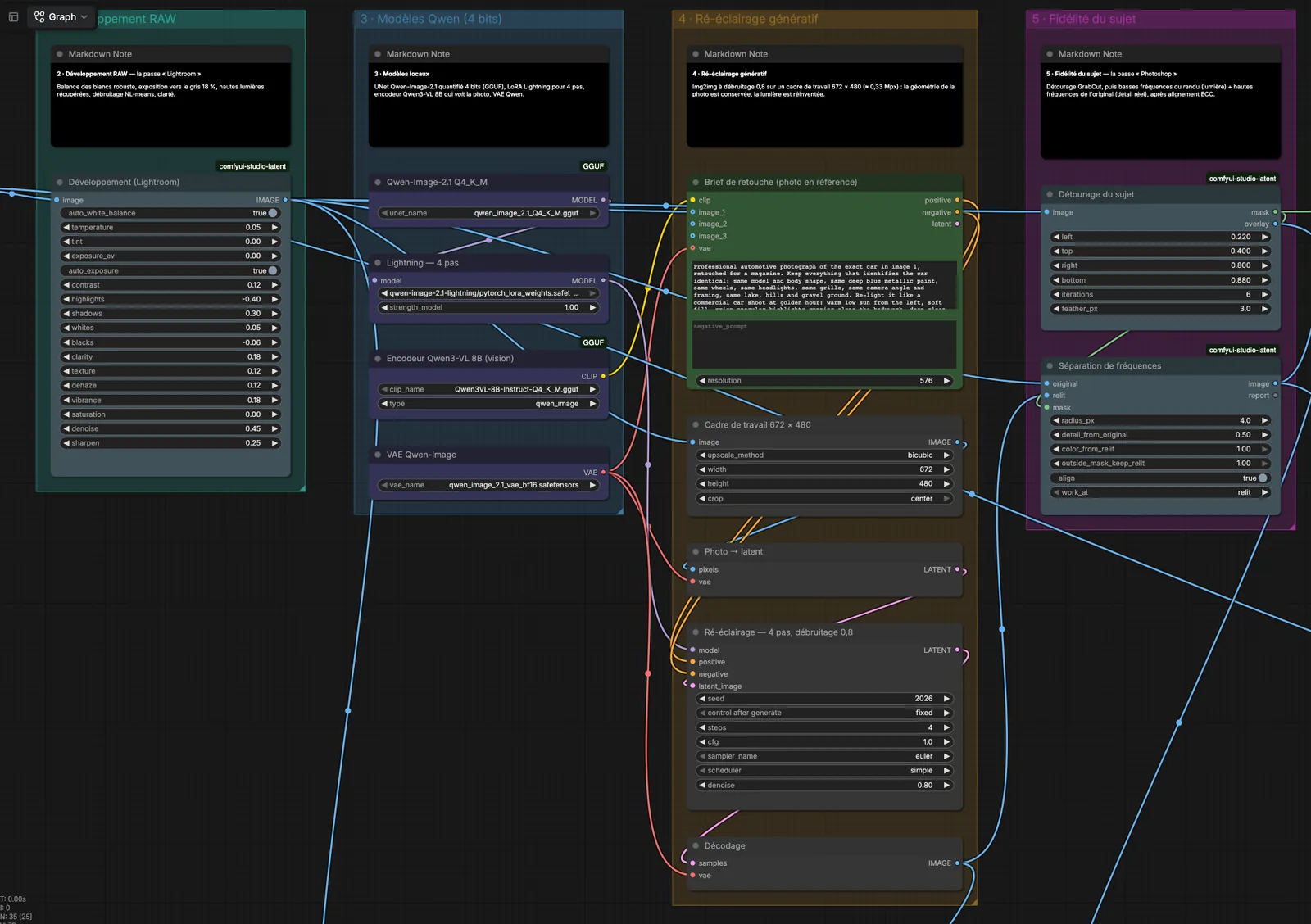Change scheduler simple option

[824, 771]
